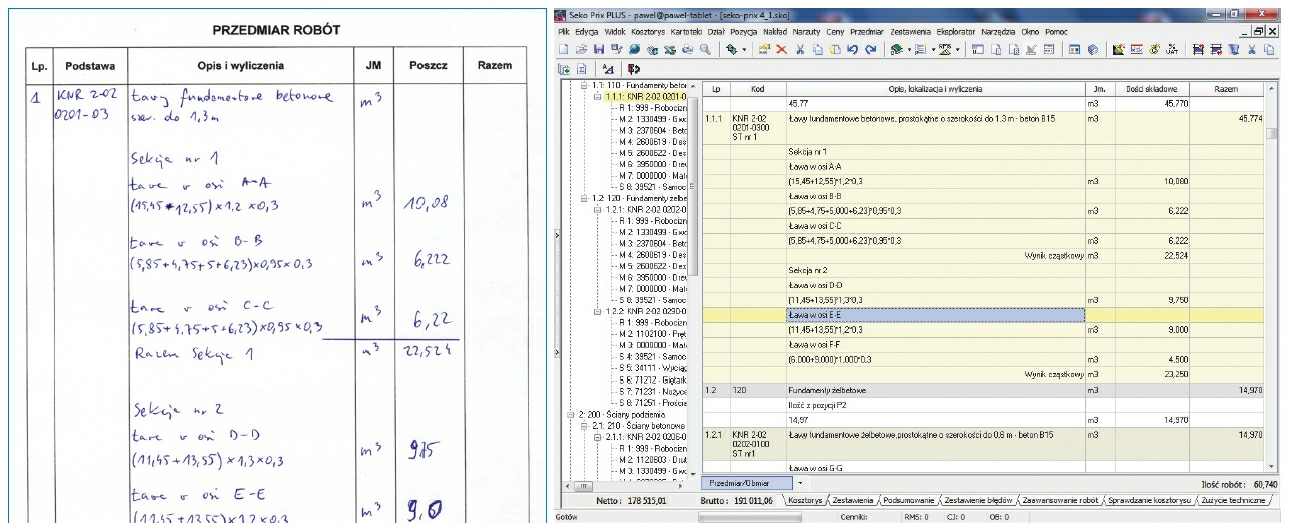The height and width of the screenshot is (523, 1294).
Task: Open the Kosztorys bottom tab
Action: tap(805, 499)
